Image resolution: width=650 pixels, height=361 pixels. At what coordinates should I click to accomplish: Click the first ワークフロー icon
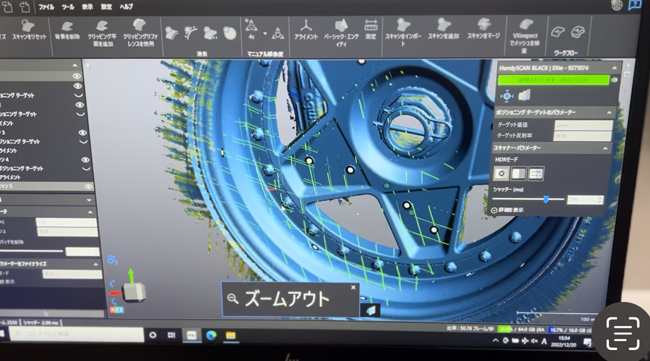(557, 32)
